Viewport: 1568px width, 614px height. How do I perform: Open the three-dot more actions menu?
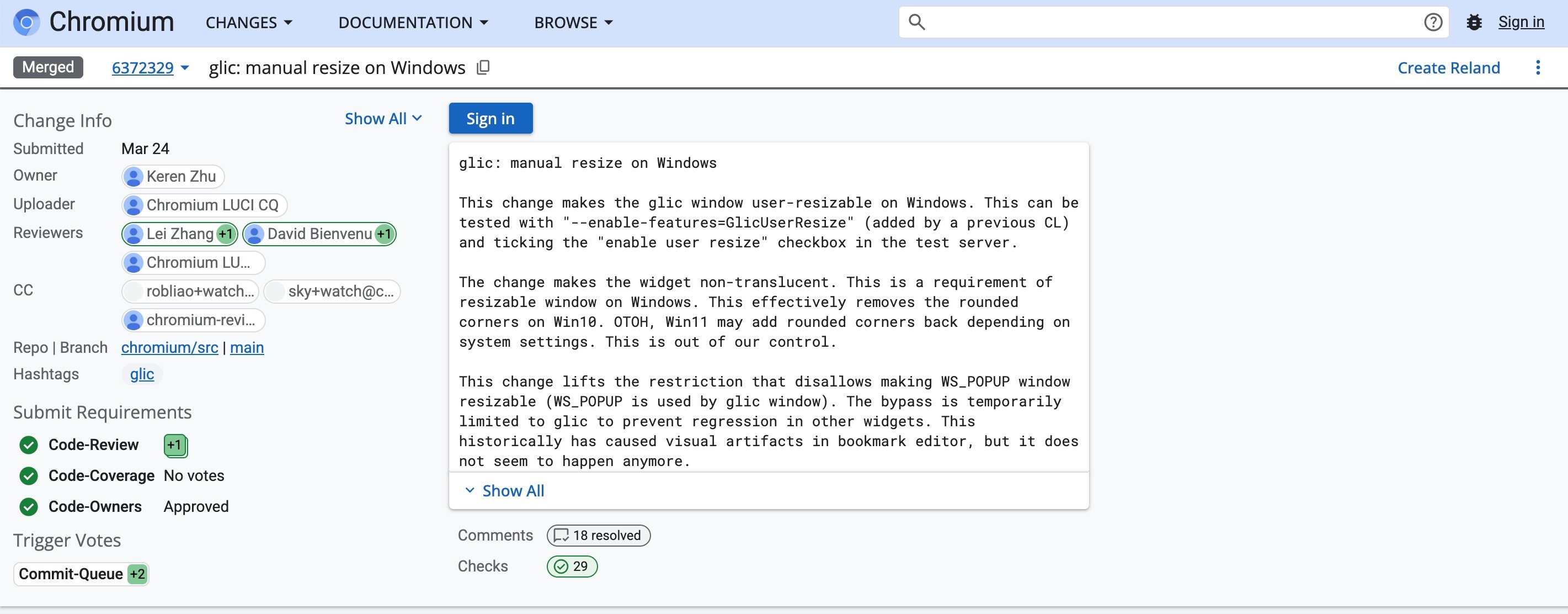click(1538, 67)
